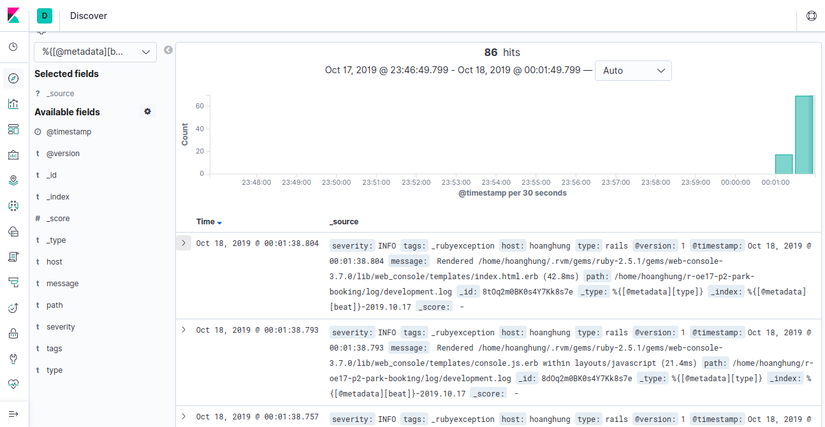This screenshot has width=825, height=427.
Task: Open the Machine Learning icon
Action: click(14, 206)
